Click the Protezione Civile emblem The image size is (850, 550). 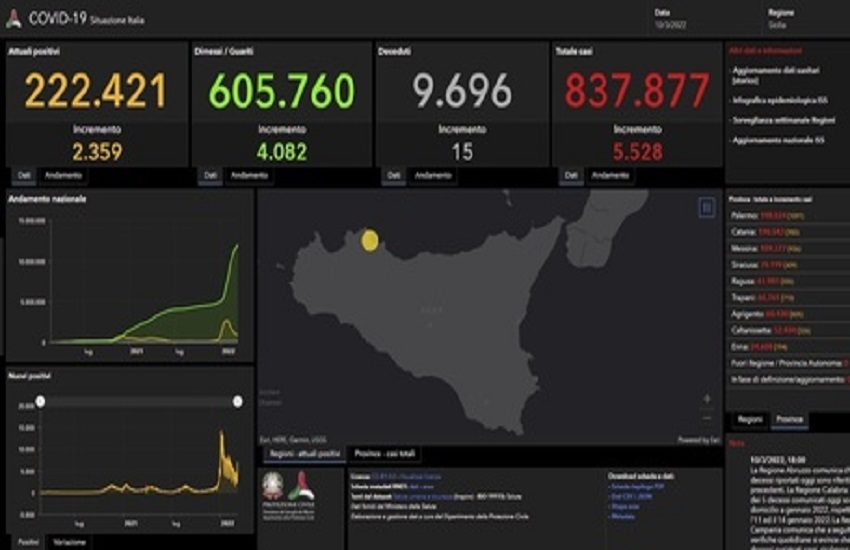[300, 489]
